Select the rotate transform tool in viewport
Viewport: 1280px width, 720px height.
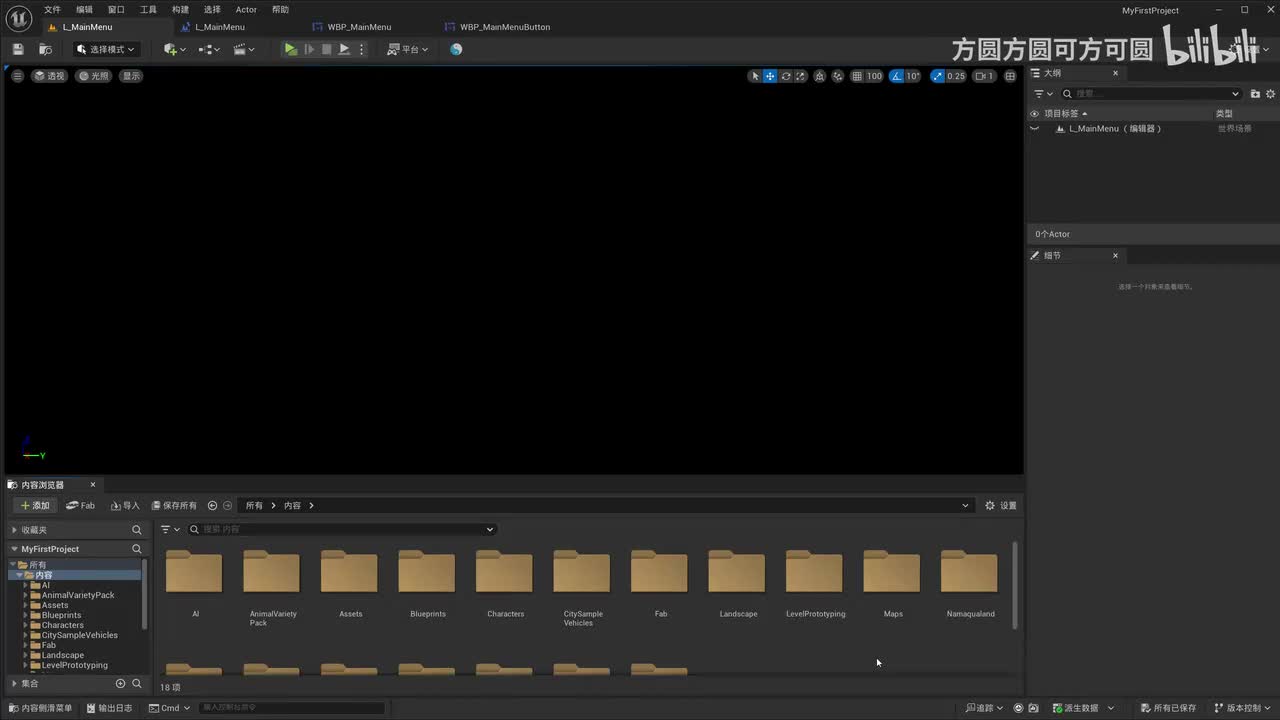click(786, 76)
